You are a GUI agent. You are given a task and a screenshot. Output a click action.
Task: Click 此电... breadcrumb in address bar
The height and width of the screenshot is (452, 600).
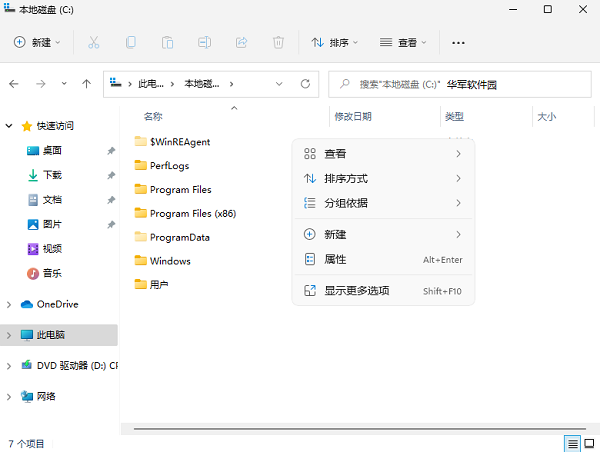point(151,83)
